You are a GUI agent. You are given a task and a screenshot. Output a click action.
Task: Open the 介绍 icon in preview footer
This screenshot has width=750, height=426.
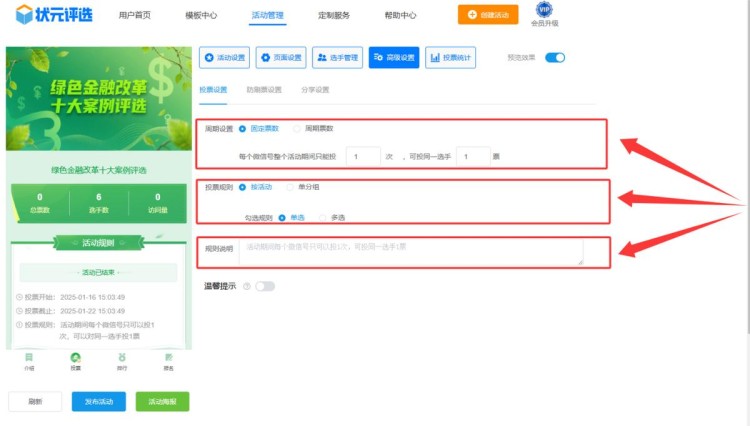[x=29, y=358]
